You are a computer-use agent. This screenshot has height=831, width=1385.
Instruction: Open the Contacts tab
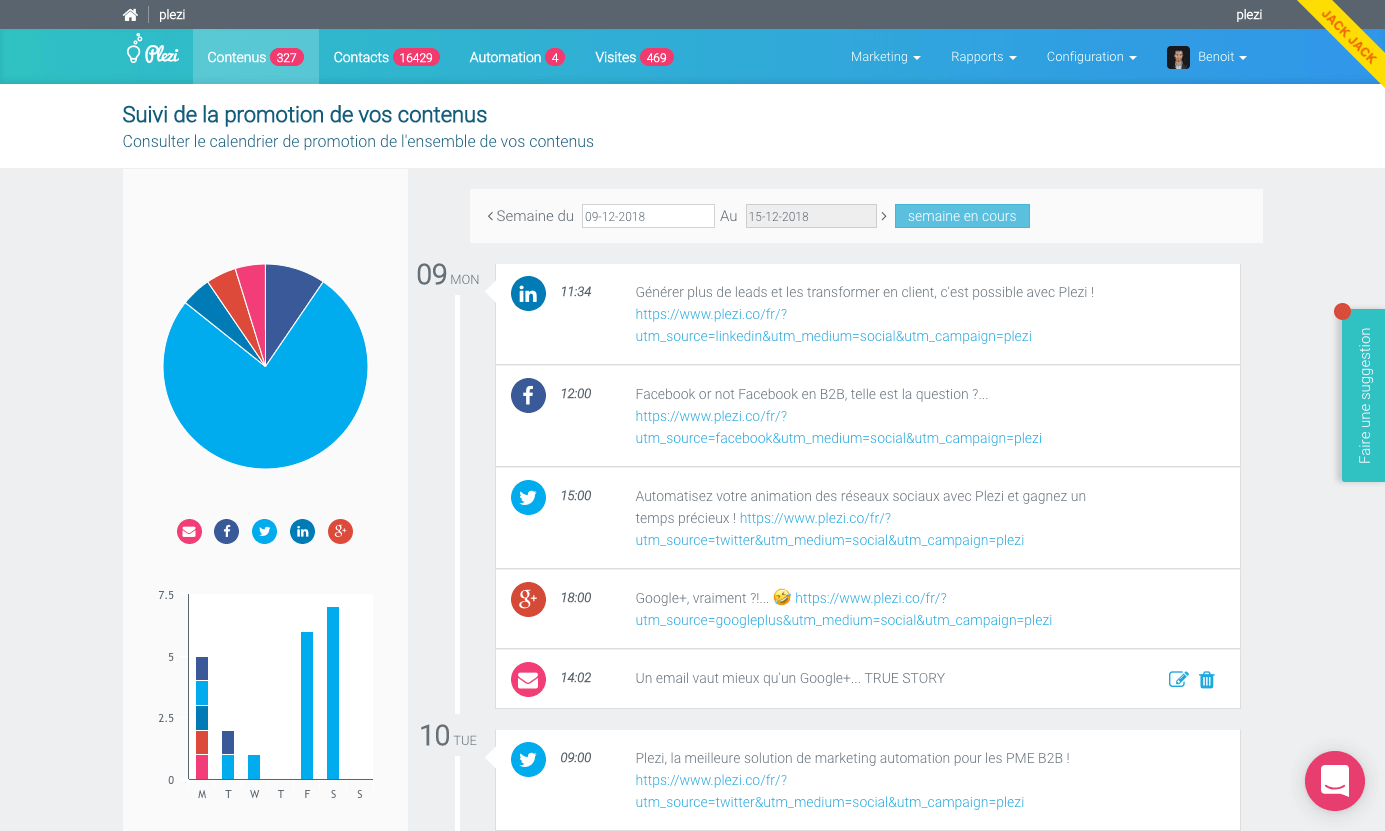386,57
